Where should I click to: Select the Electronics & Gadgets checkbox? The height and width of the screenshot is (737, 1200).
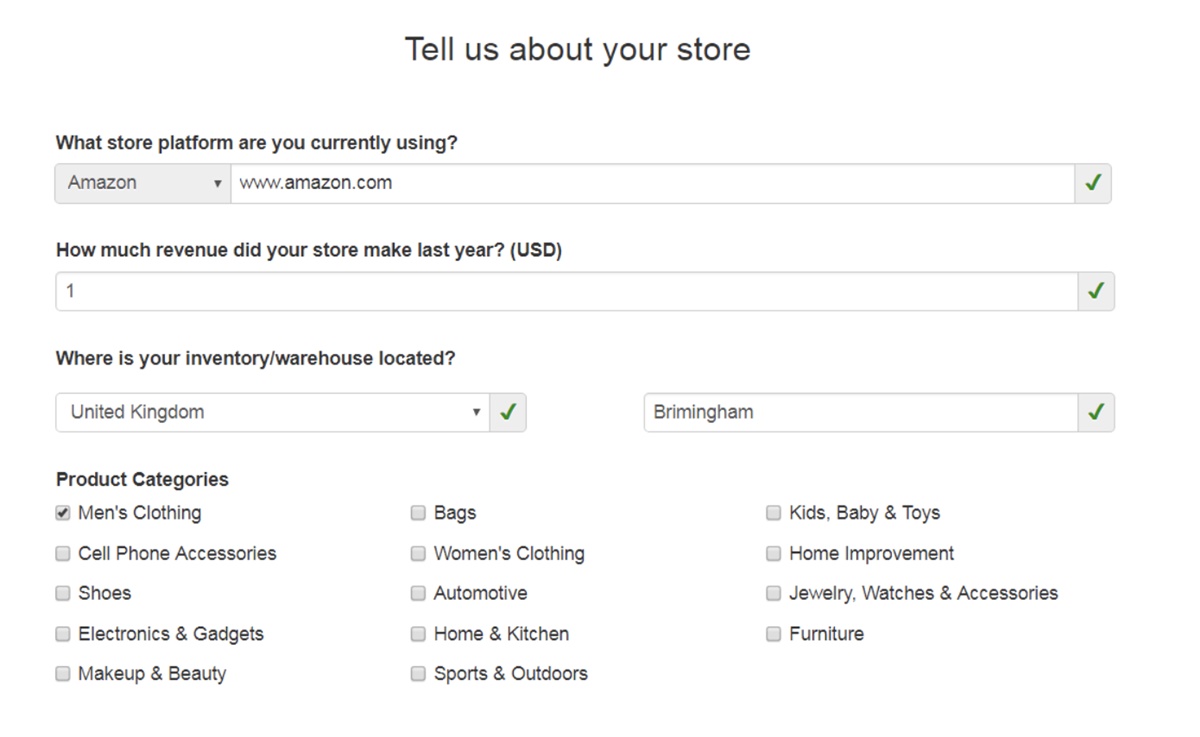pyautogui.click(x=63, y=634)
